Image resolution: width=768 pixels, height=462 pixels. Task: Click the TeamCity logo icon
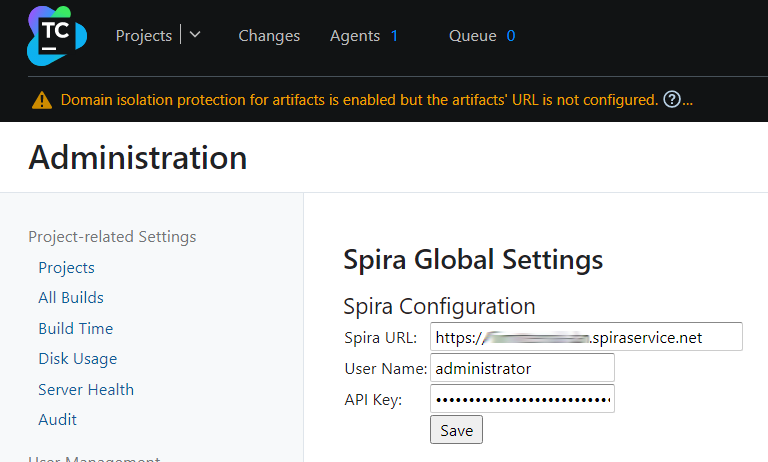click(x=57, y=36)
